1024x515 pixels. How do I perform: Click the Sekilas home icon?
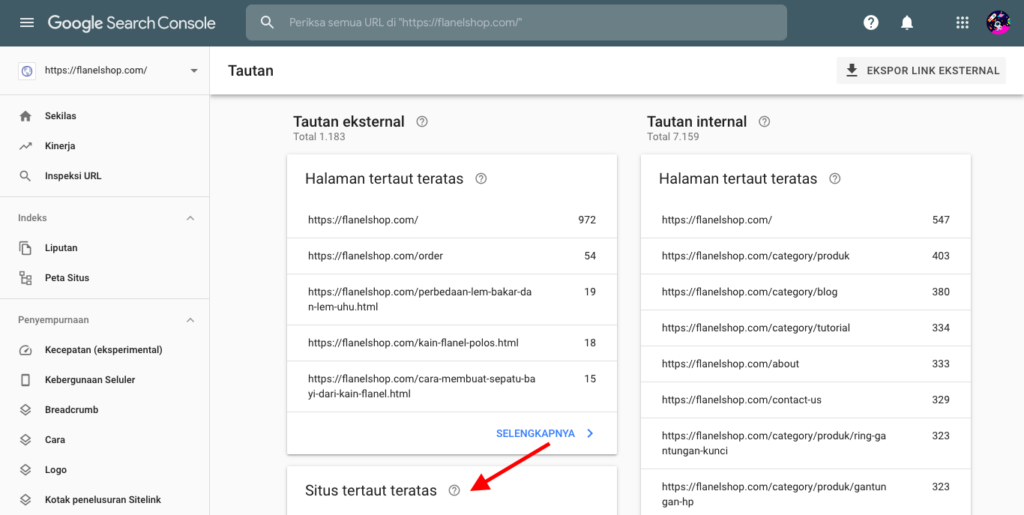[x=25, y=116]
